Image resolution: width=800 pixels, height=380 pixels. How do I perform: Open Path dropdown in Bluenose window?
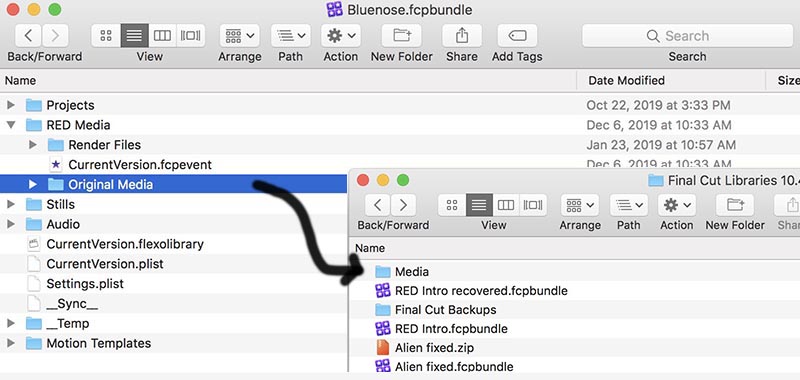click(x=291, y=36)
